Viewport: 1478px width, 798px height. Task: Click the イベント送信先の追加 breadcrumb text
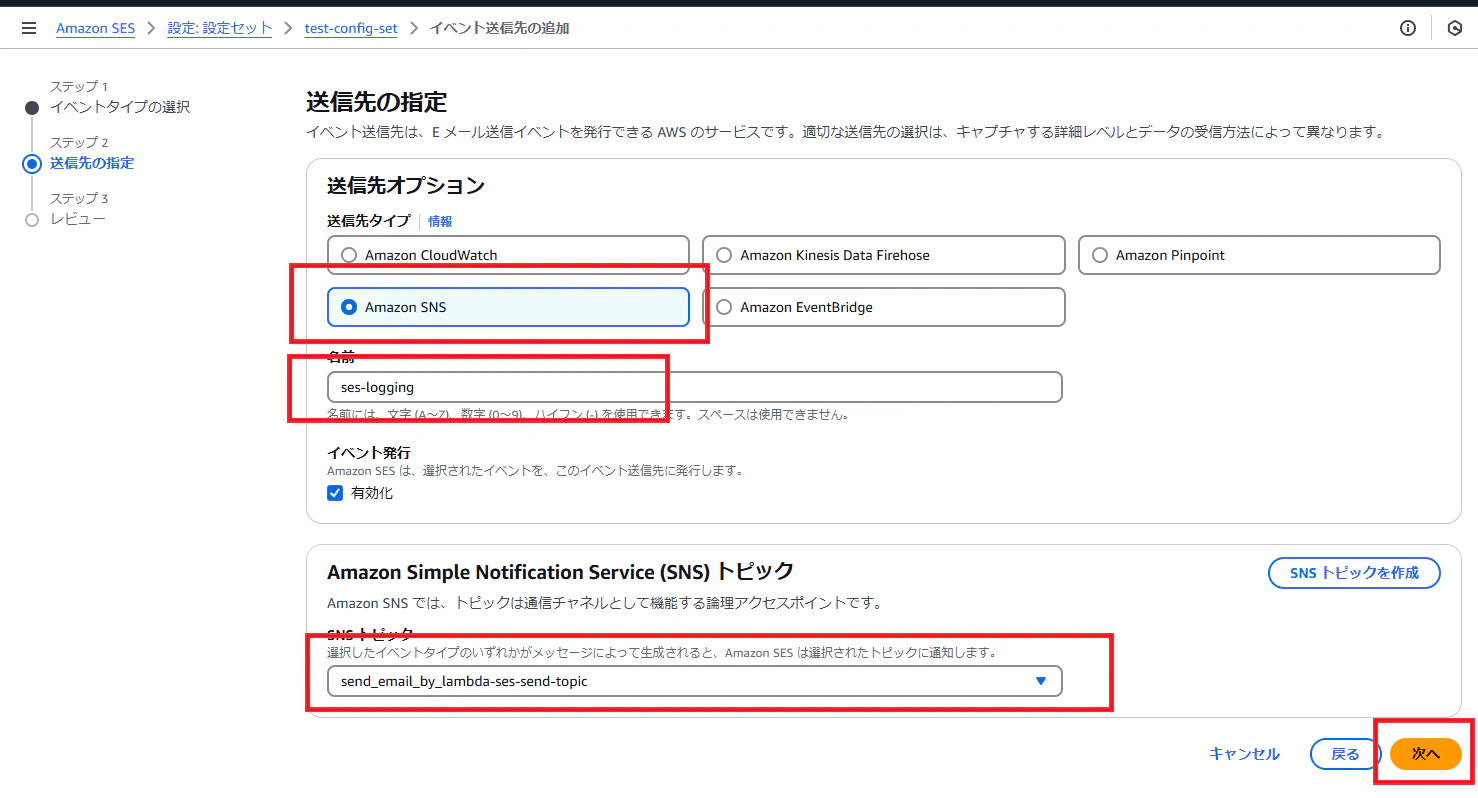[x=499, y=28]
